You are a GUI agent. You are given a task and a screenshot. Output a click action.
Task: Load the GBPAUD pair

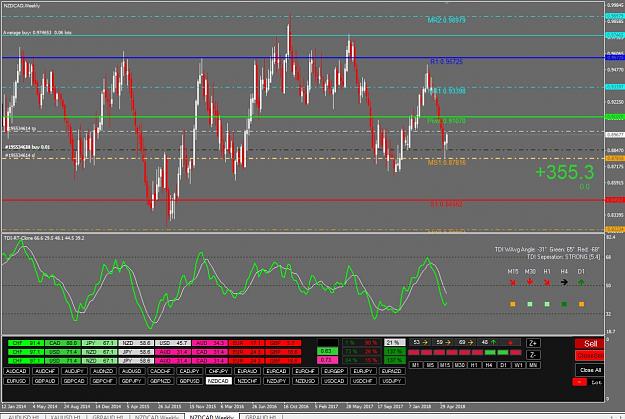tap(45, 381)
